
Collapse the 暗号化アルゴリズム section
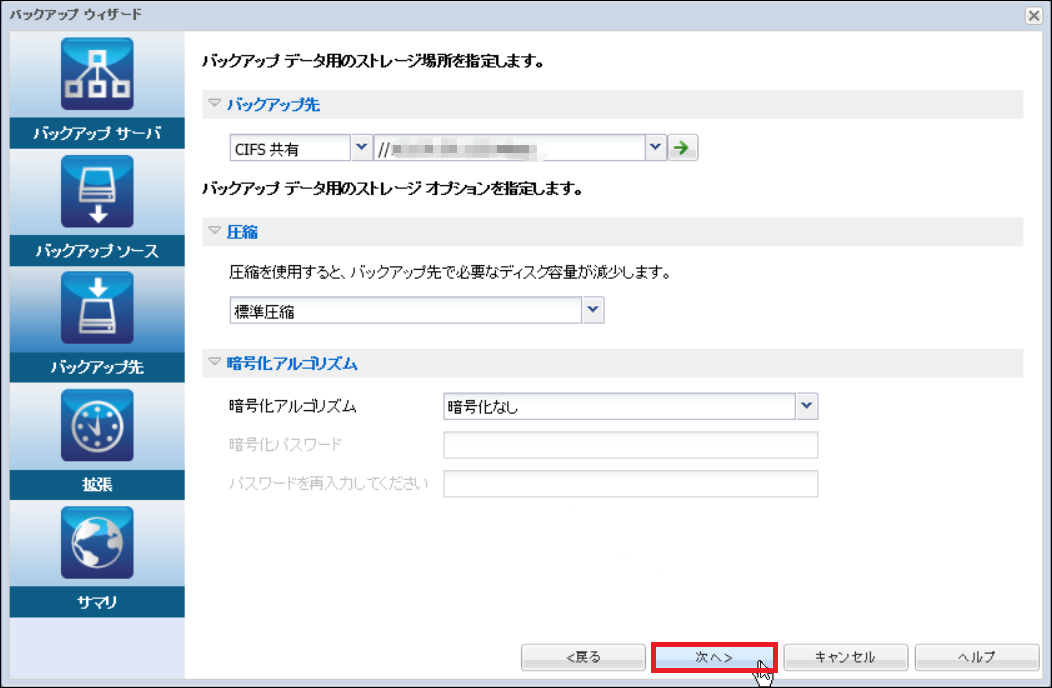coord(215,362)
